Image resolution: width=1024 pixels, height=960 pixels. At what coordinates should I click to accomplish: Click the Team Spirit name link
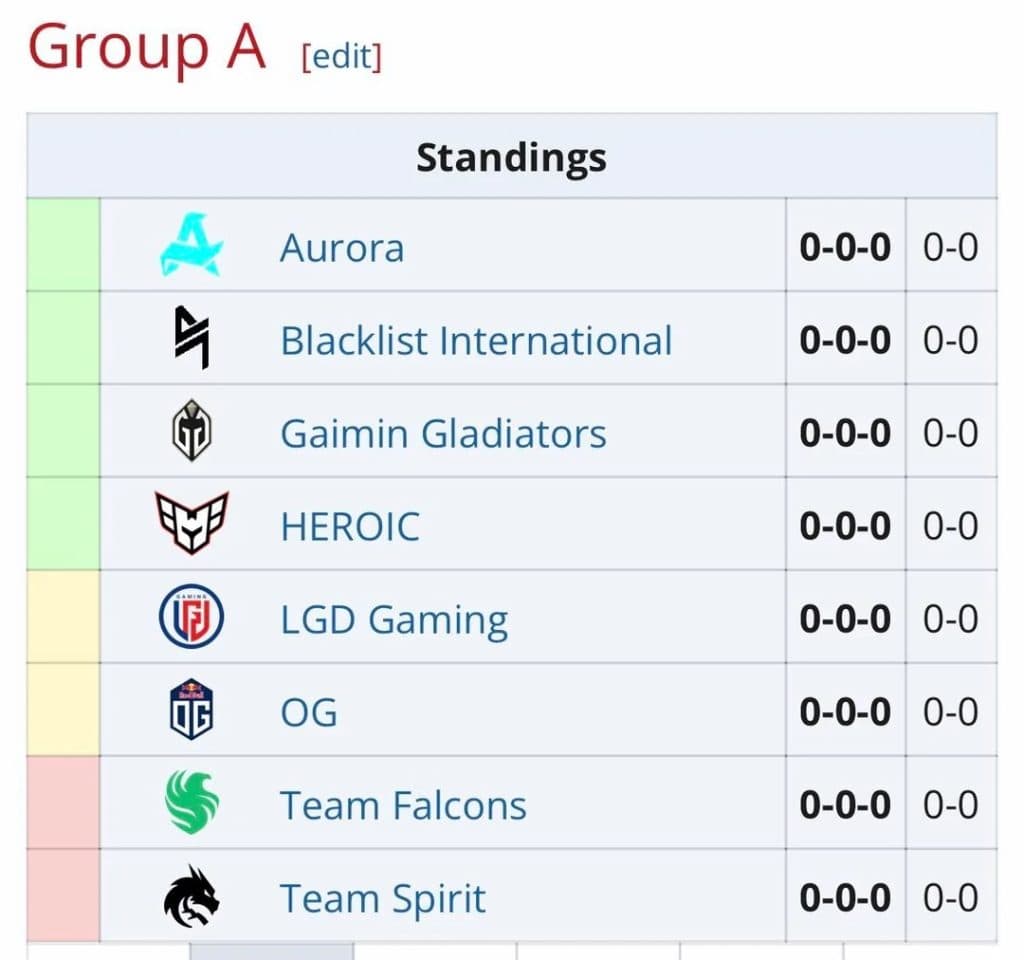pyautogui.click(x=382, y=897)
